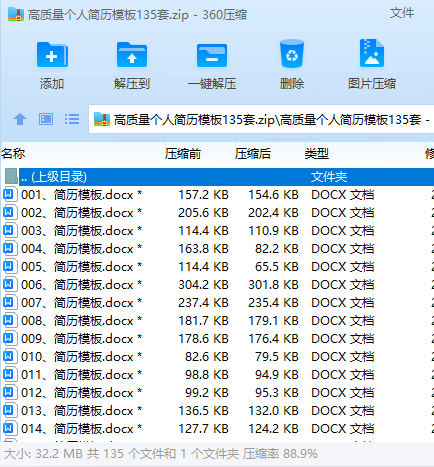
Task: Open the 文件 menu
Action: [x=402, y=13]
